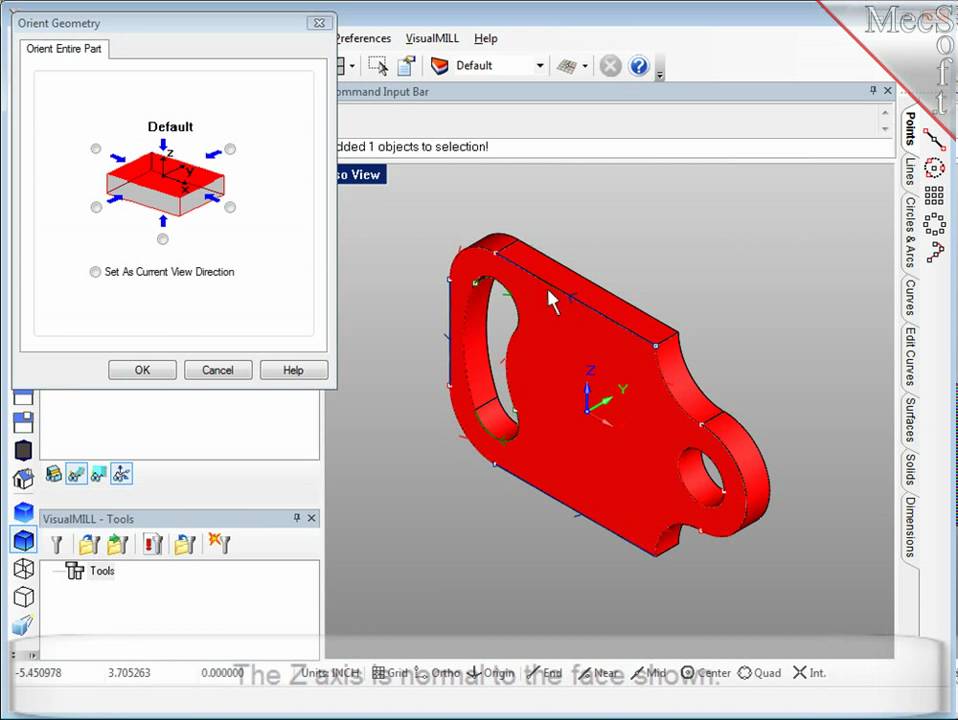Viewport: 958px width, 720px height.
Task: Click the folder with green arrow tool icon
Action: click(x=117, y=544)
